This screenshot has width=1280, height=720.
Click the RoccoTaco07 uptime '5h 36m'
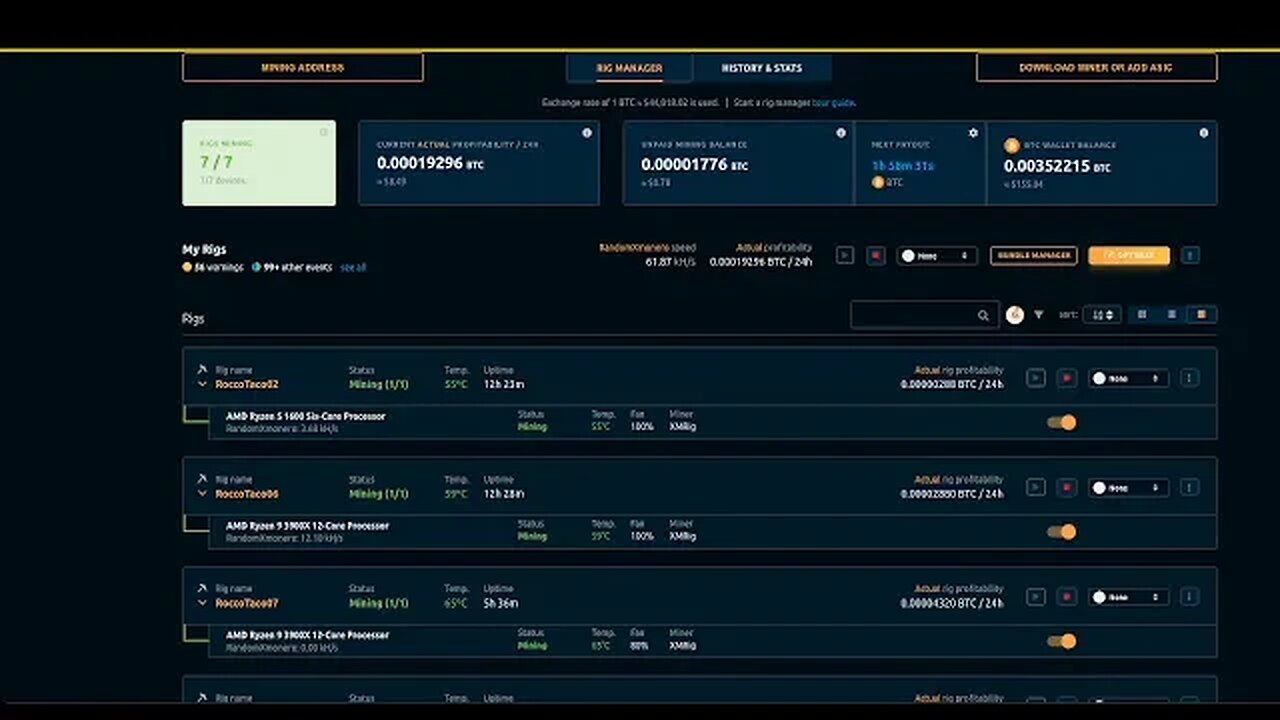[501, 603]
